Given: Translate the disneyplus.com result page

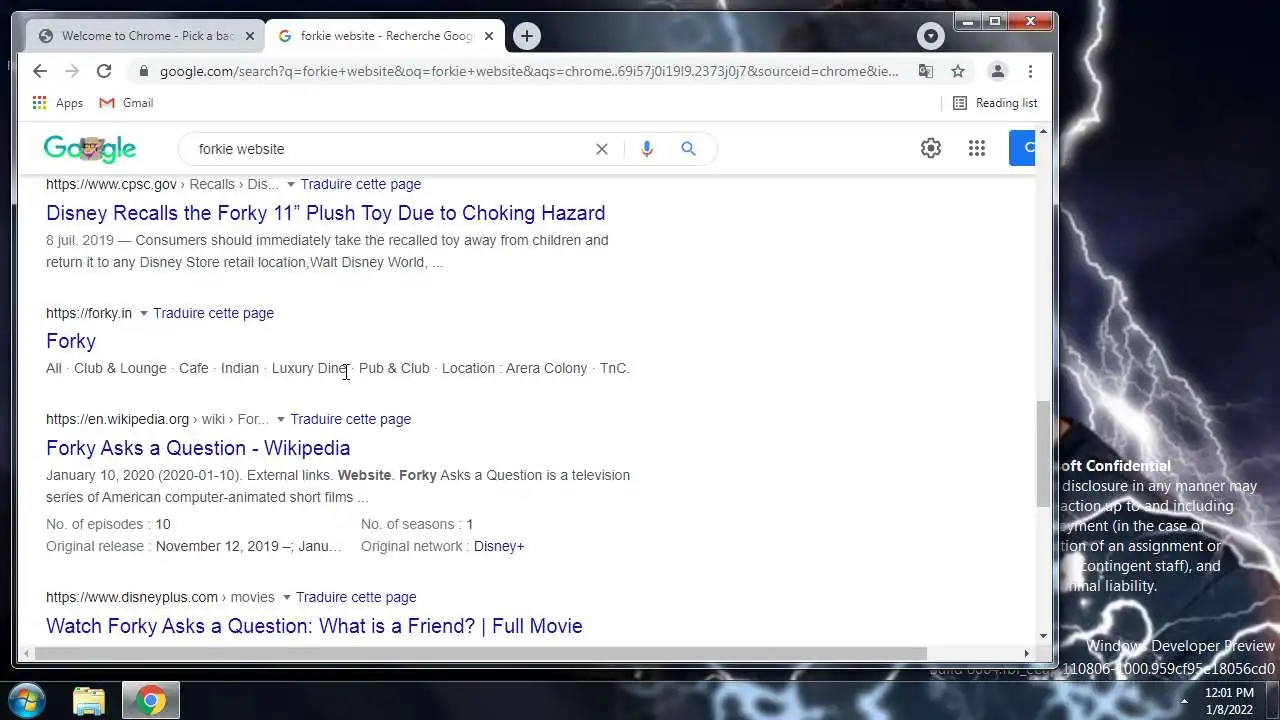Looking at the screenshot, I should pyautogui.click(x=356, y=597).
